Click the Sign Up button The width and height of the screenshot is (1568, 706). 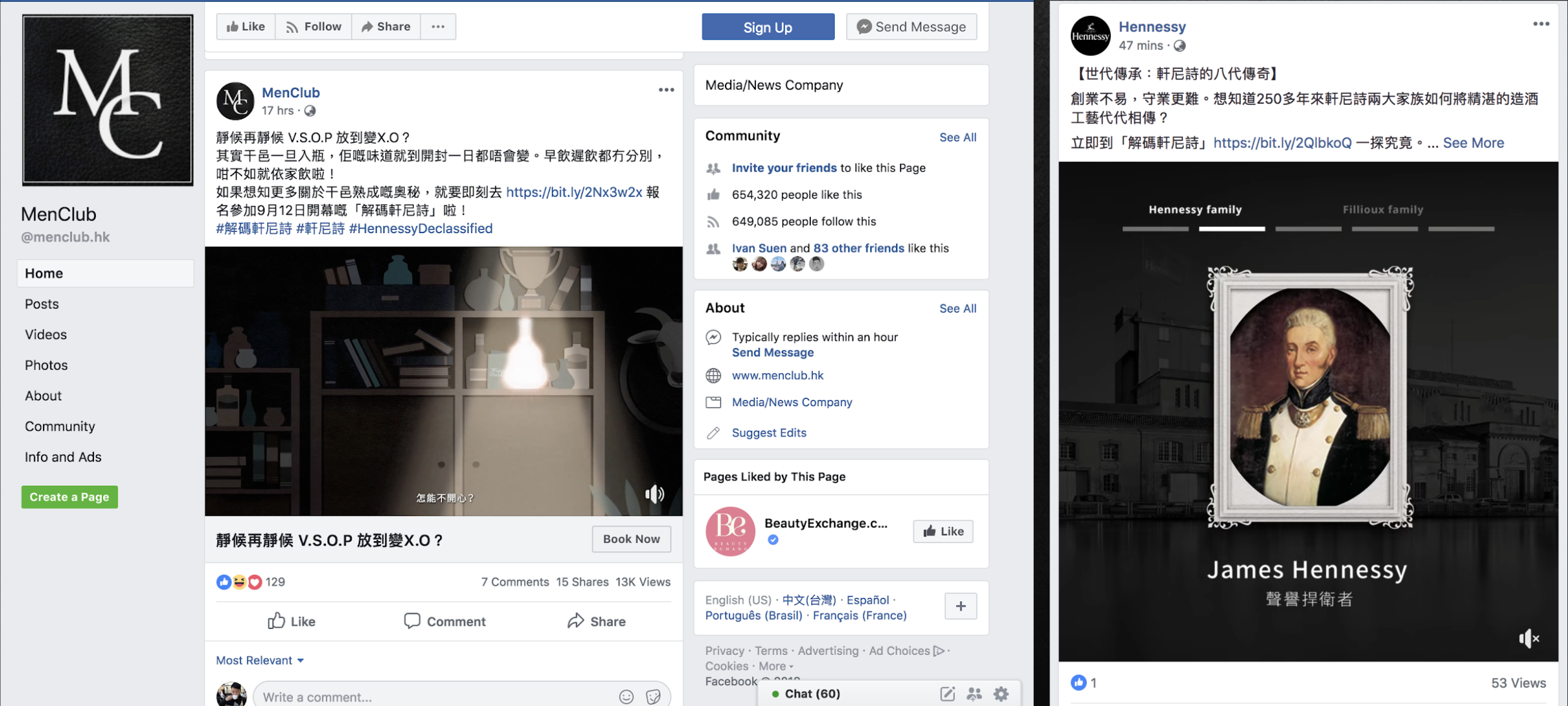pyautogui.click(x=768, y=27)
